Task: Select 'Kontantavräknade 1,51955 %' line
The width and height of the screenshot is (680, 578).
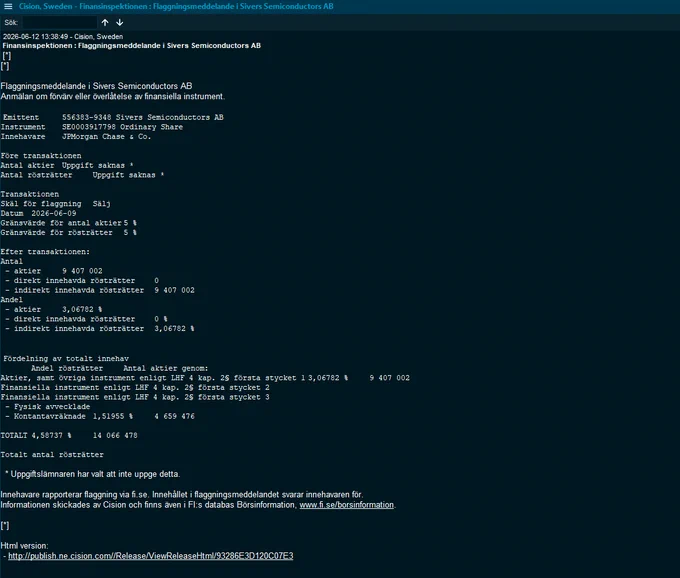Action: click(100, 416)
